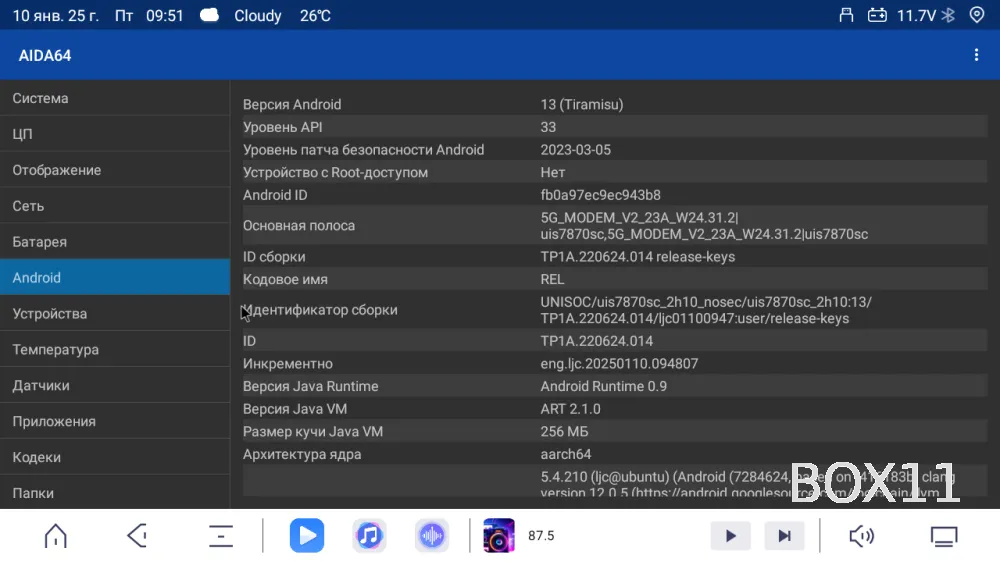Open the Отображение section
The width and height of the screenshot is (1000, 562).
(x=115, y=170)
